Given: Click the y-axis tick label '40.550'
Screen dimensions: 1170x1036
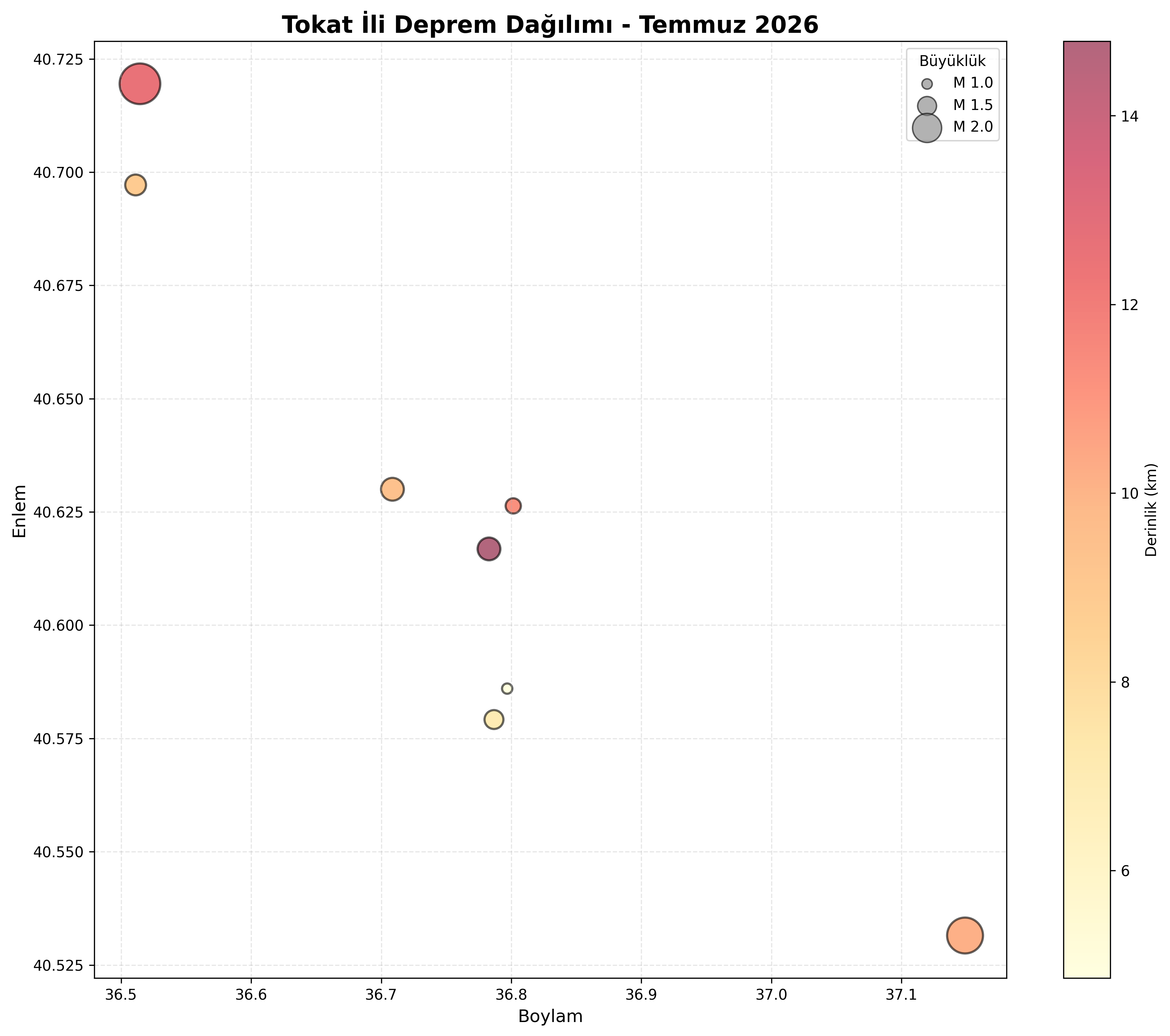Looking at the screenshot, I should [58, 852].
